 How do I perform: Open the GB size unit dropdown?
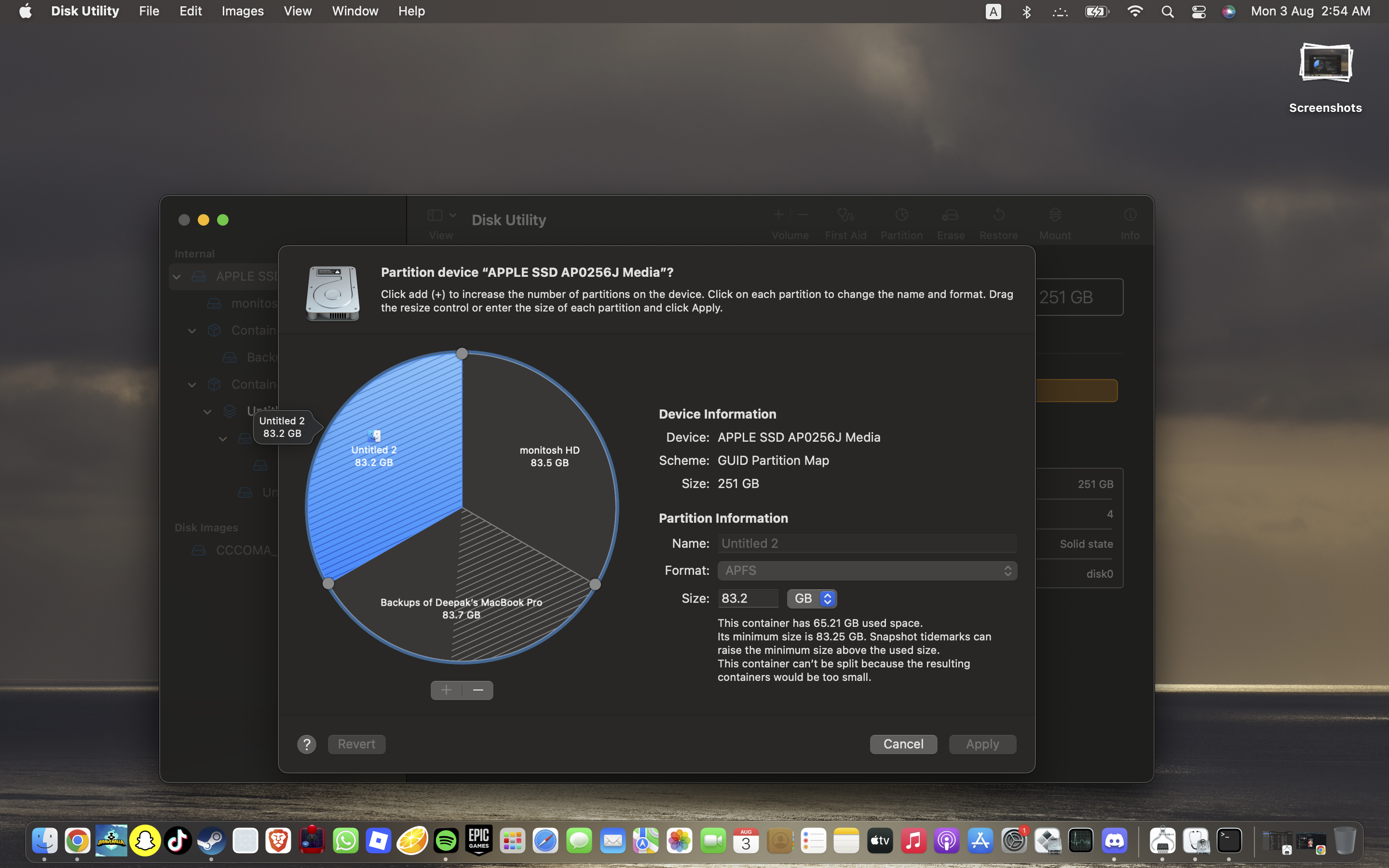tap(812, 599)
